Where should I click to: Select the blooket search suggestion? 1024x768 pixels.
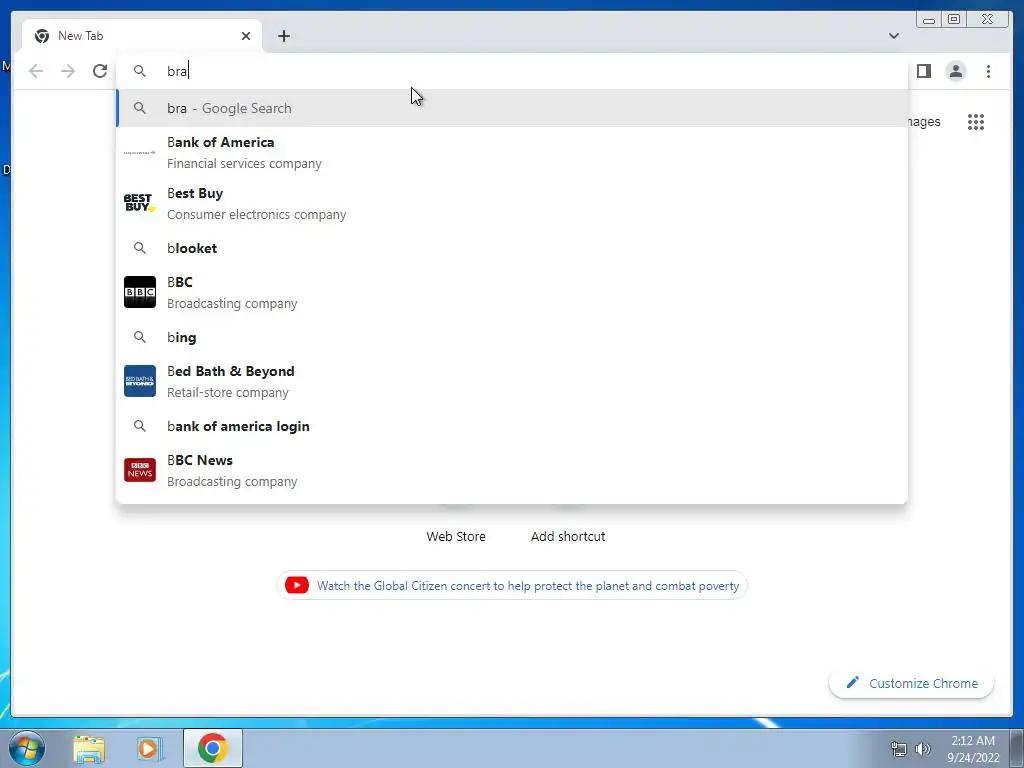512,248
